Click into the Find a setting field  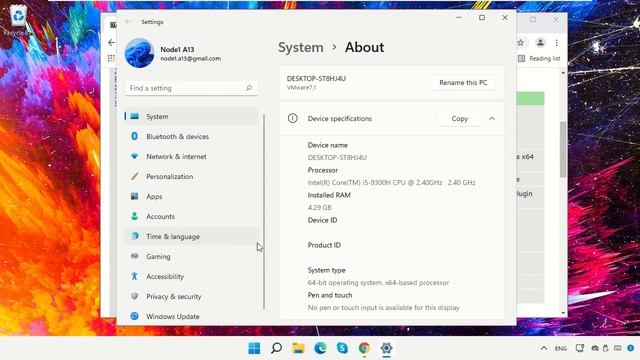(191, 88)
